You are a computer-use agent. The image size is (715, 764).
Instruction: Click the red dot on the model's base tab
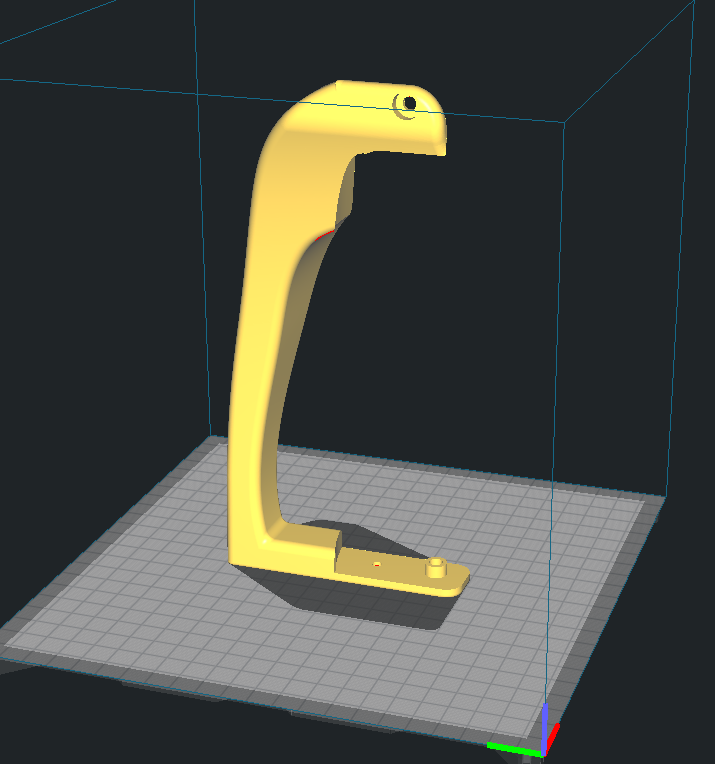pos(377,564)
